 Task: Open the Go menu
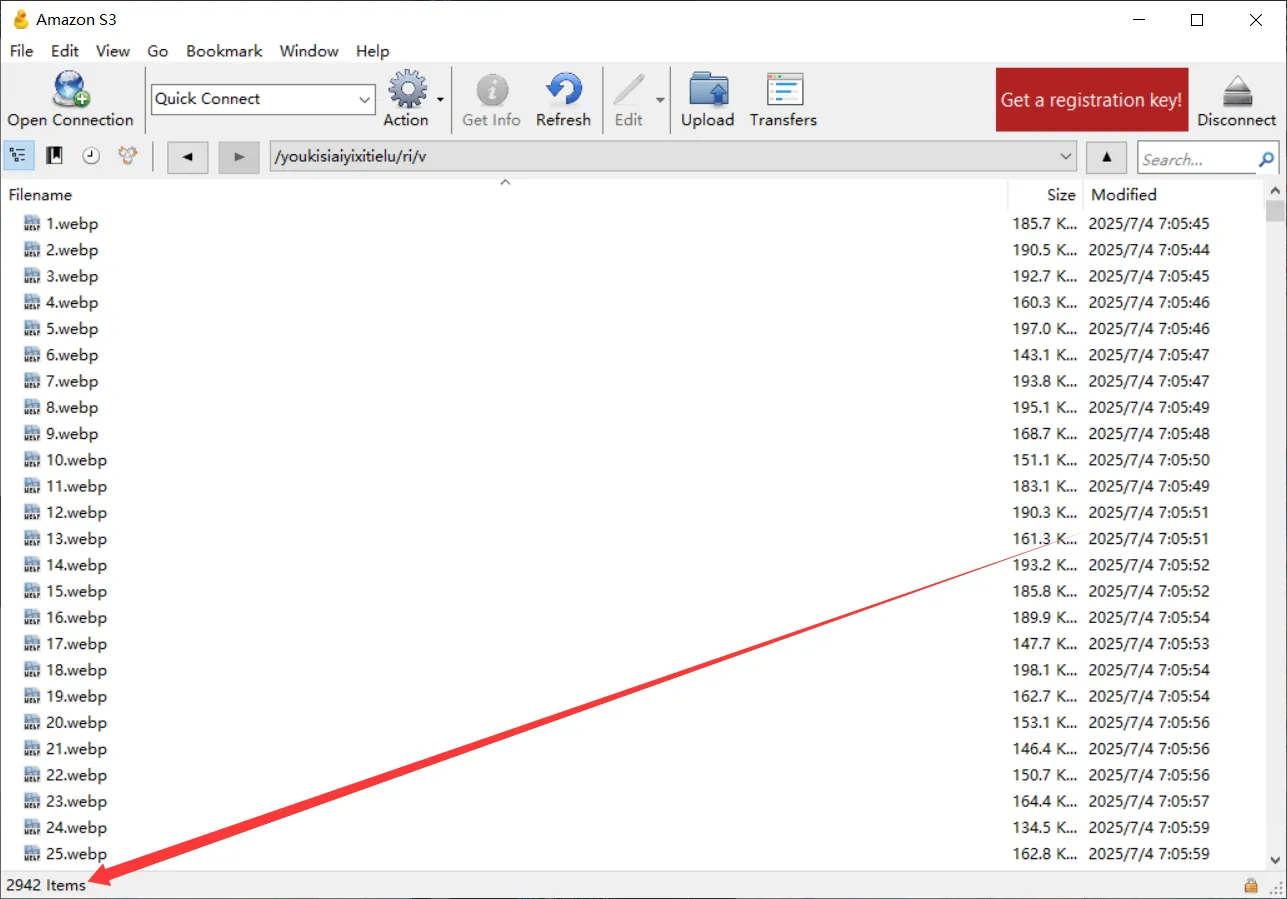pos(157,51)
